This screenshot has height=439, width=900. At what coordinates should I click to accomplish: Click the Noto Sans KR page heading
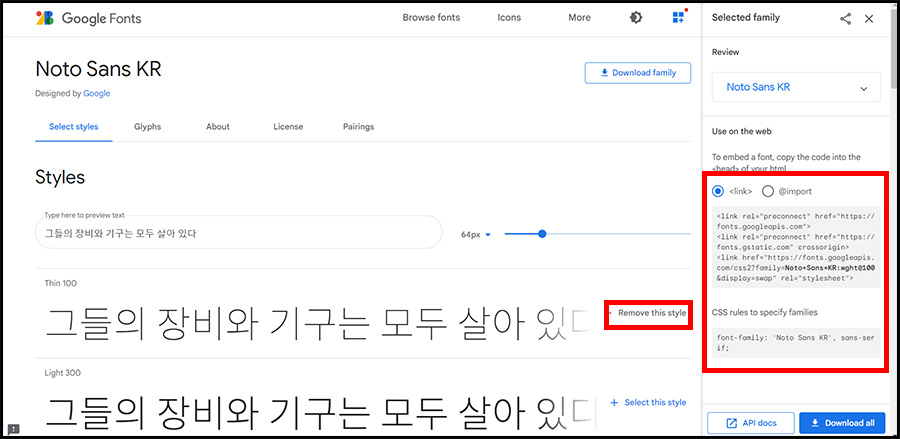coord(98,69)
